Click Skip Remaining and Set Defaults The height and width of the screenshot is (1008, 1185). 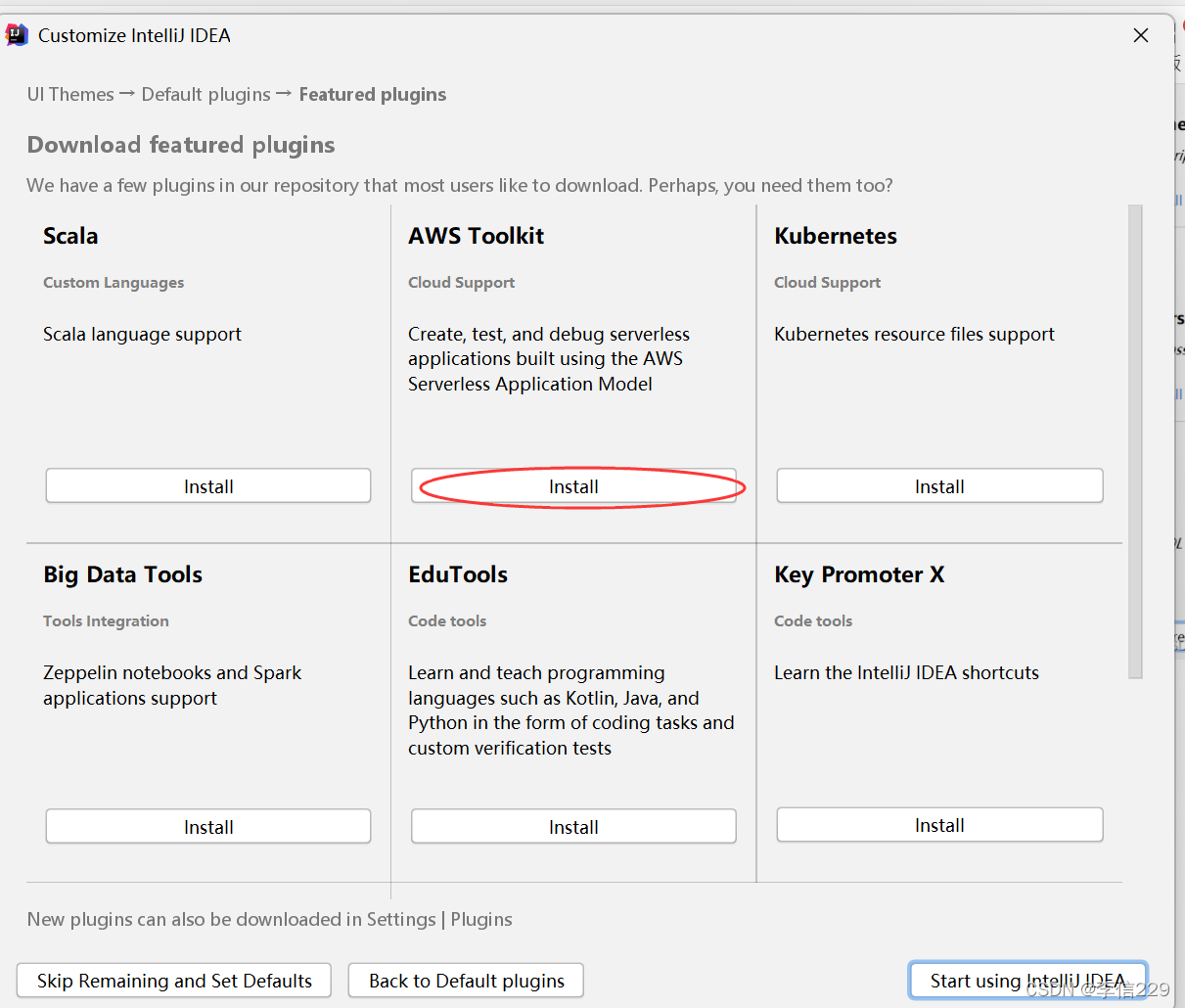(174, 981)
